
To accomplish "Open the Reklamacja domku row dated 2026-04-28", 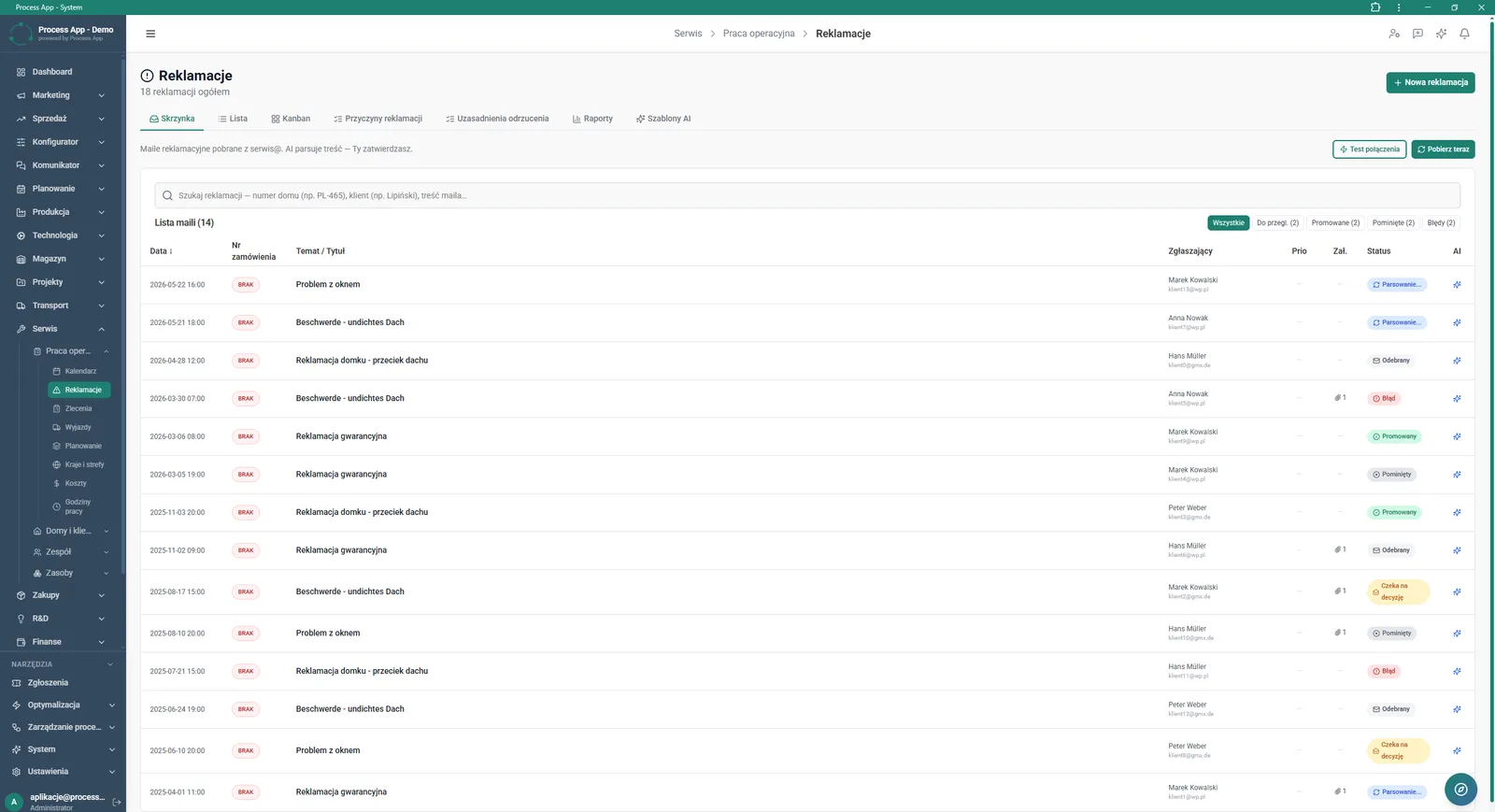I will coord(807,361).
